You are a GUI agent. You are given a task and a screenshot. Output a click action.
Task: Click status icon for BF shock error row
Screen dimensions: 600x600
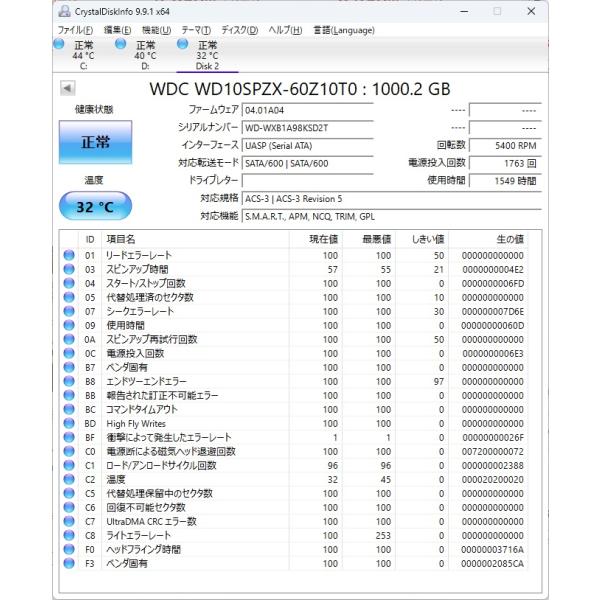(69, 437)
